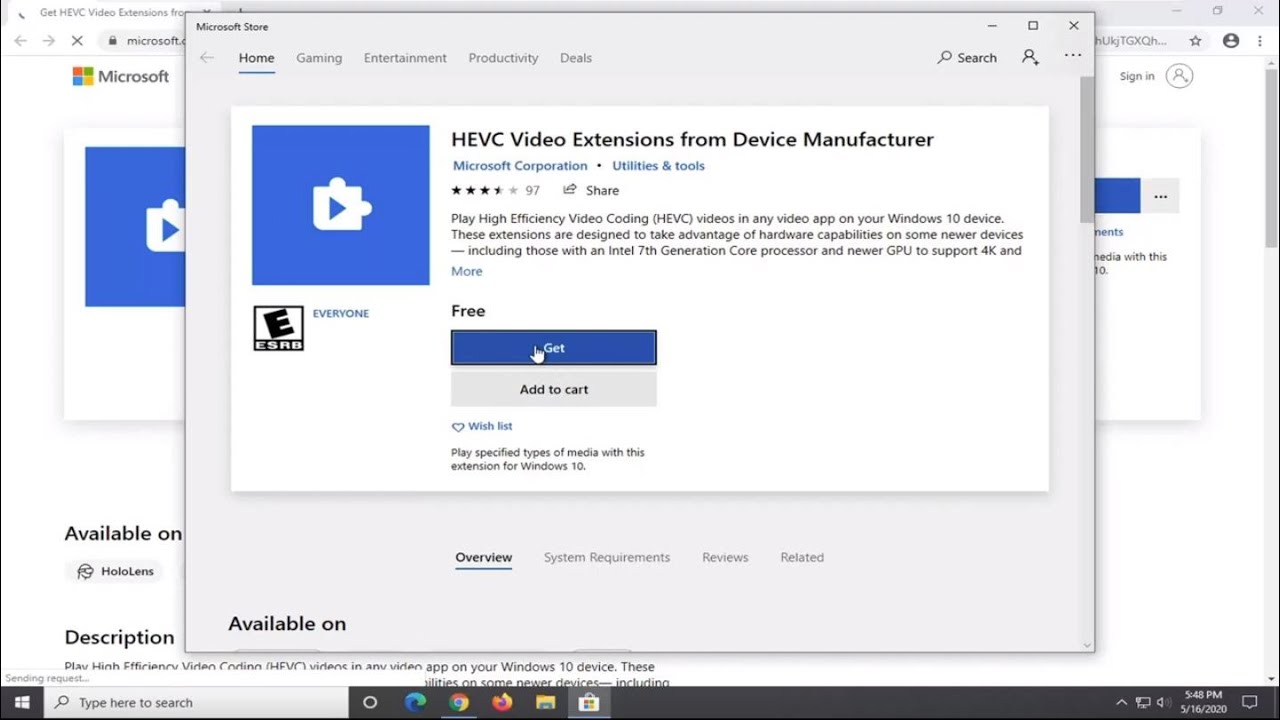Open Firefox from the taskbar
This screenshot has width=1280, height=720.
coord(502,702)
